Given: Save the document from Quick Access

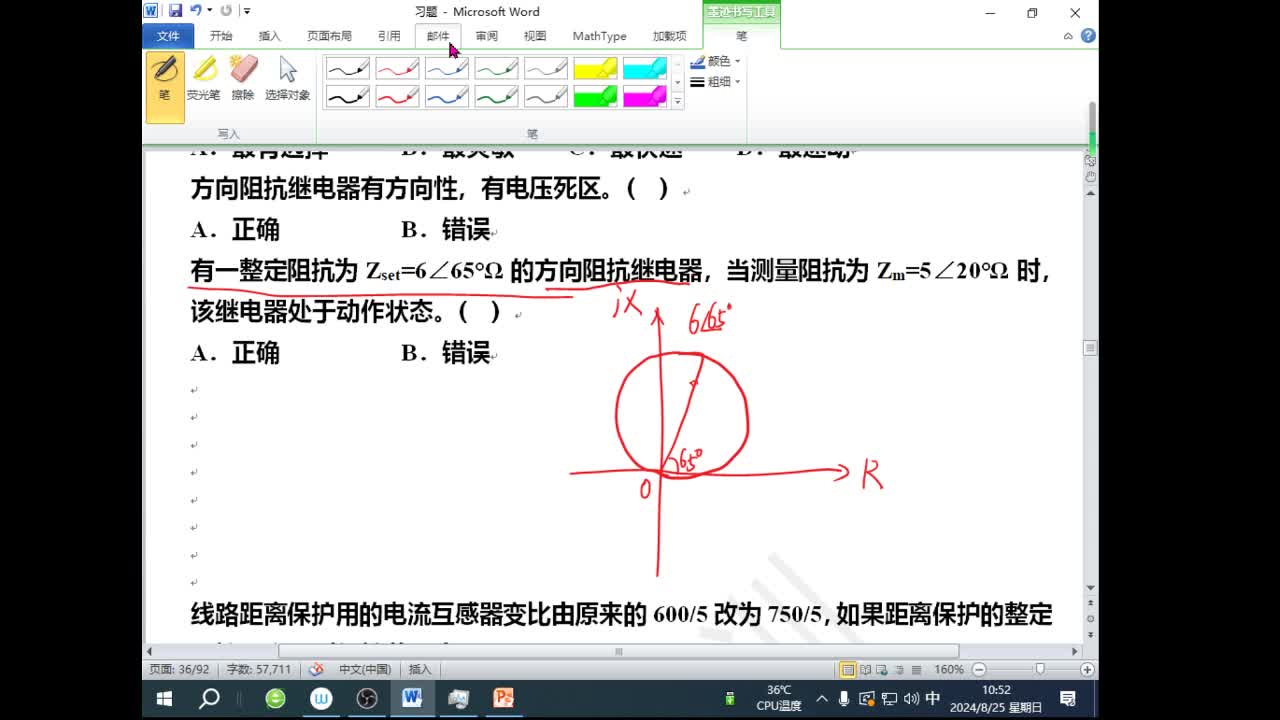Looking at the screenshot, I should point(176,11).
